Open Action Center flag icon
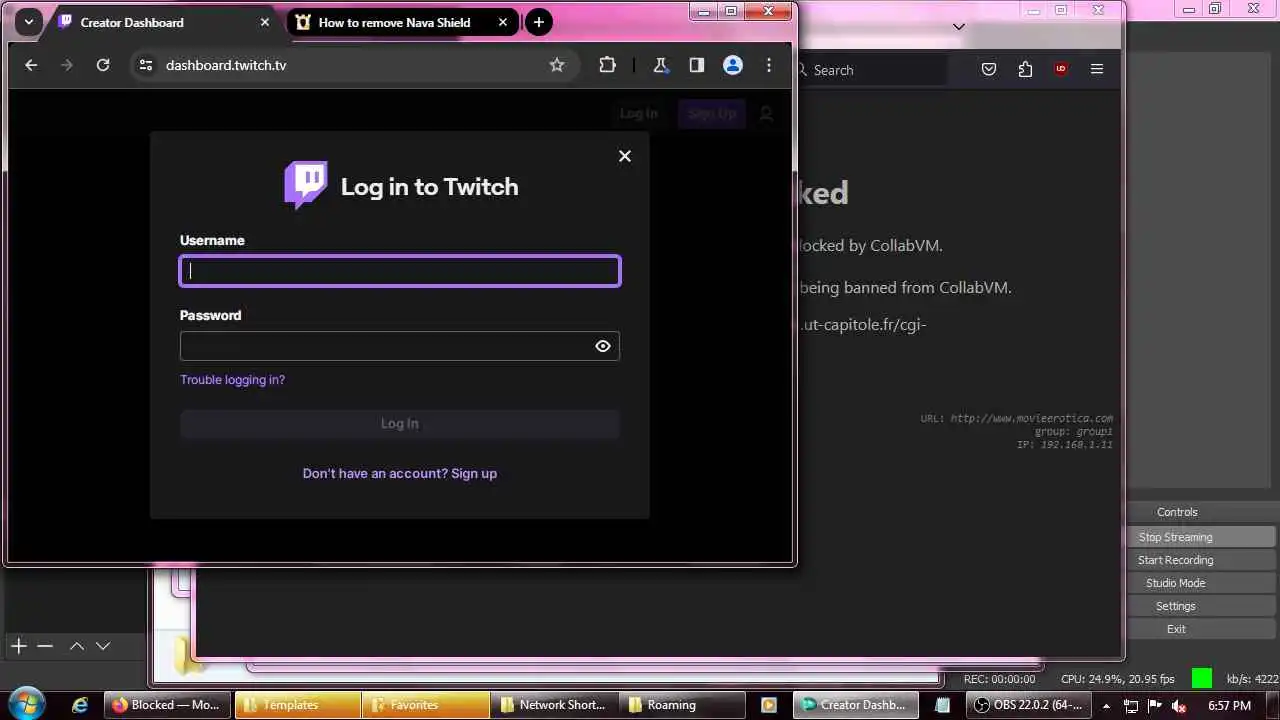This screenshot has width=1280, height=720. click(x=1155, y=706)
